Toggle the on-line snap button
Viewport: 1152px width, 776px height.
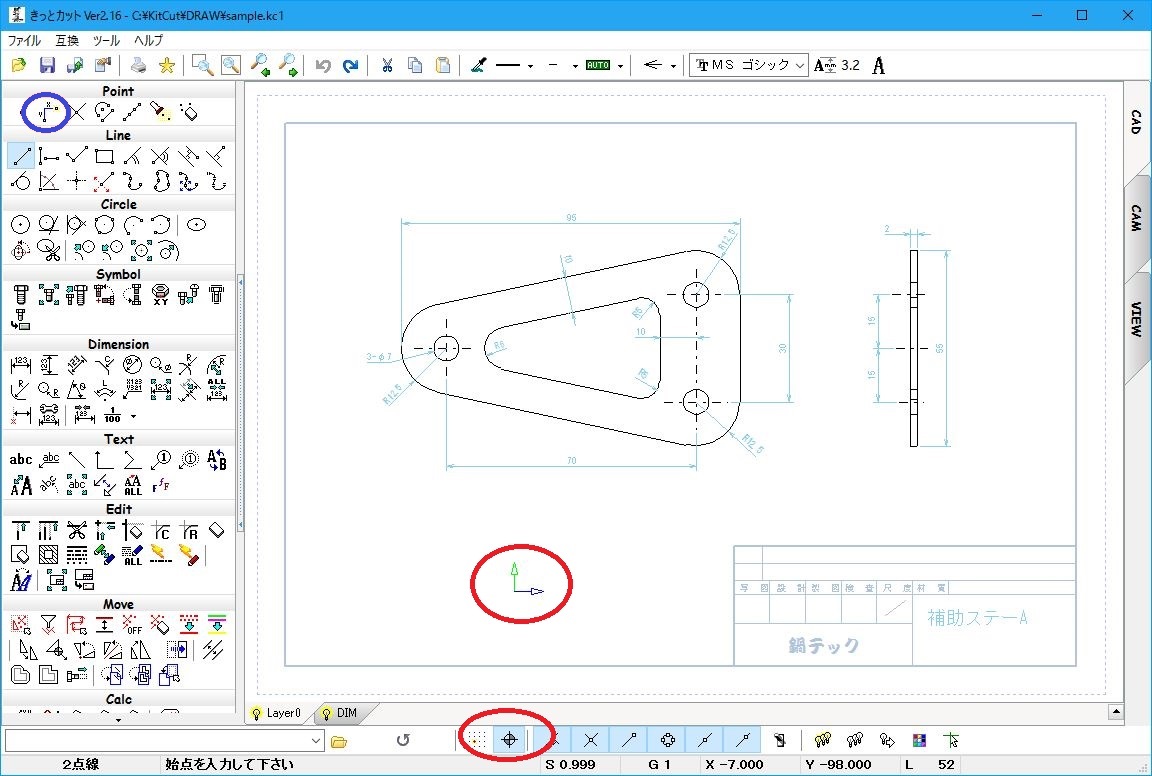pos(743,740)
